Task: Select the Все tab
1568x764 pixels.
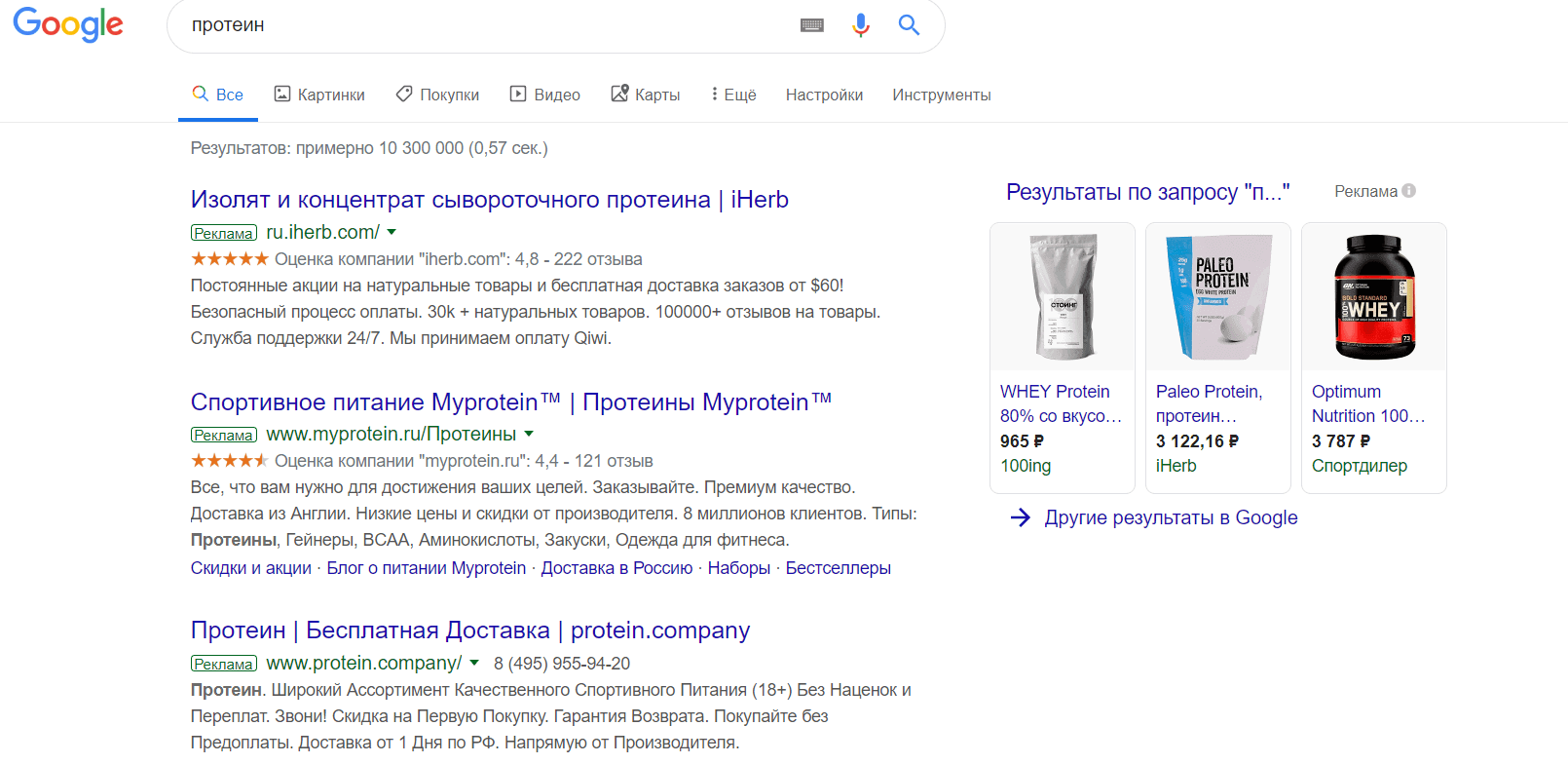Action: (x=218, y=95)
